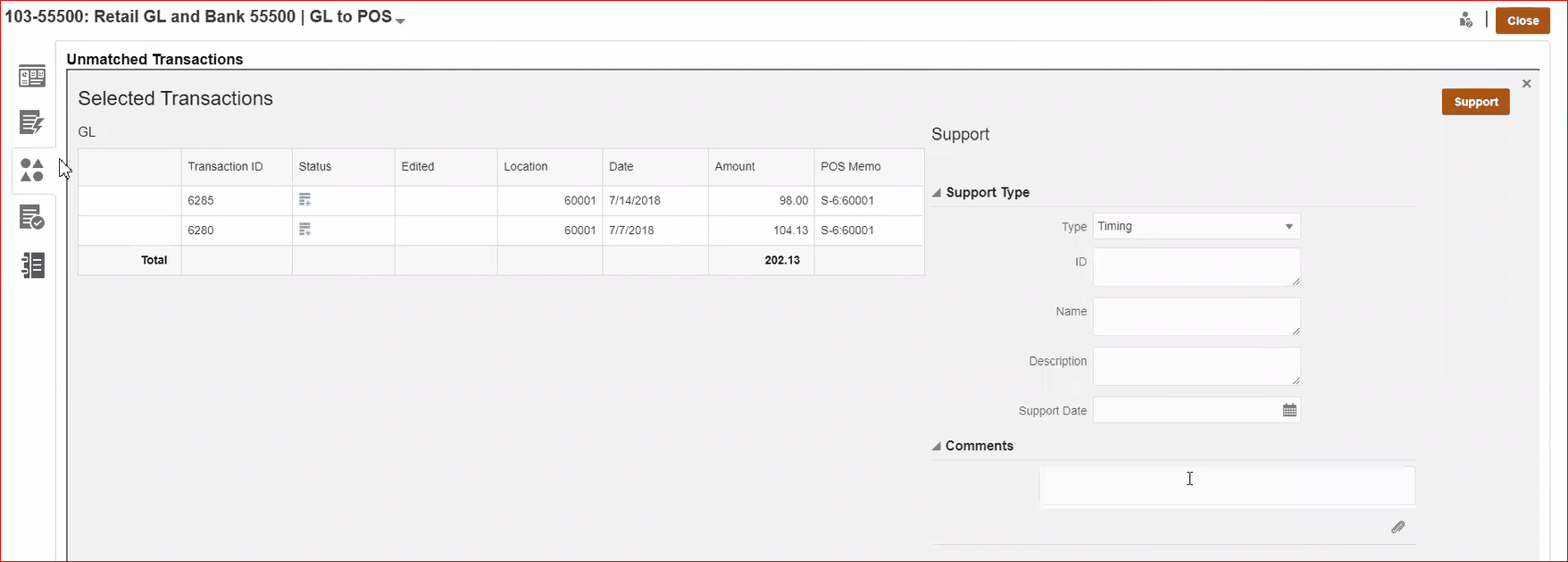Open the Matches checklist sidebar icon
This screenshot has height=562, width=1568.
tap(32, 217)
